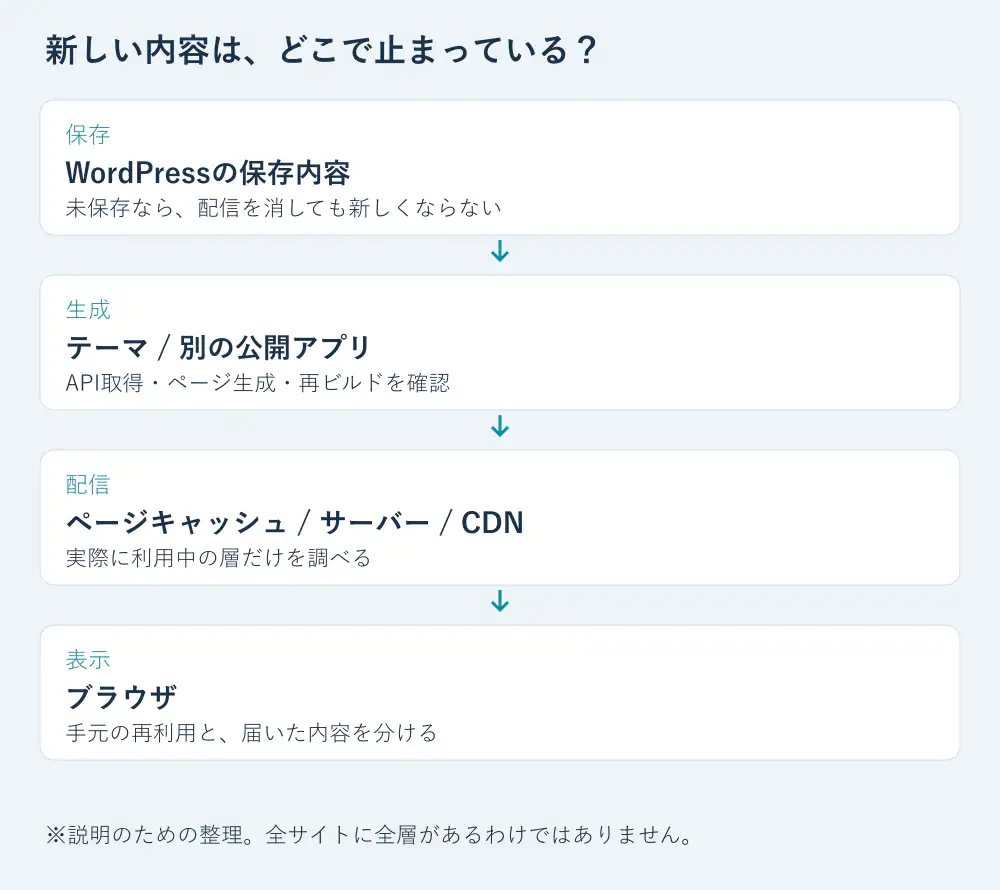Click the サーバー word in the 配信 card
The height and width of the screenshot is (890, 1000).
tap(375, 523)
